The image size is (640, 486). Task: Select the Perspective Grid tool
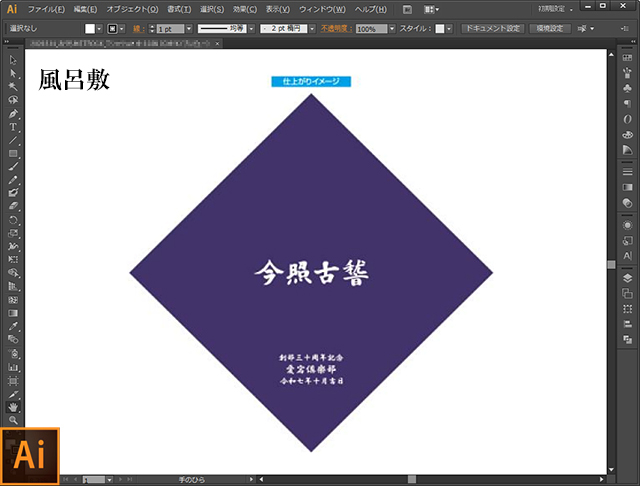pyautogui.click(x=13, y=286)
